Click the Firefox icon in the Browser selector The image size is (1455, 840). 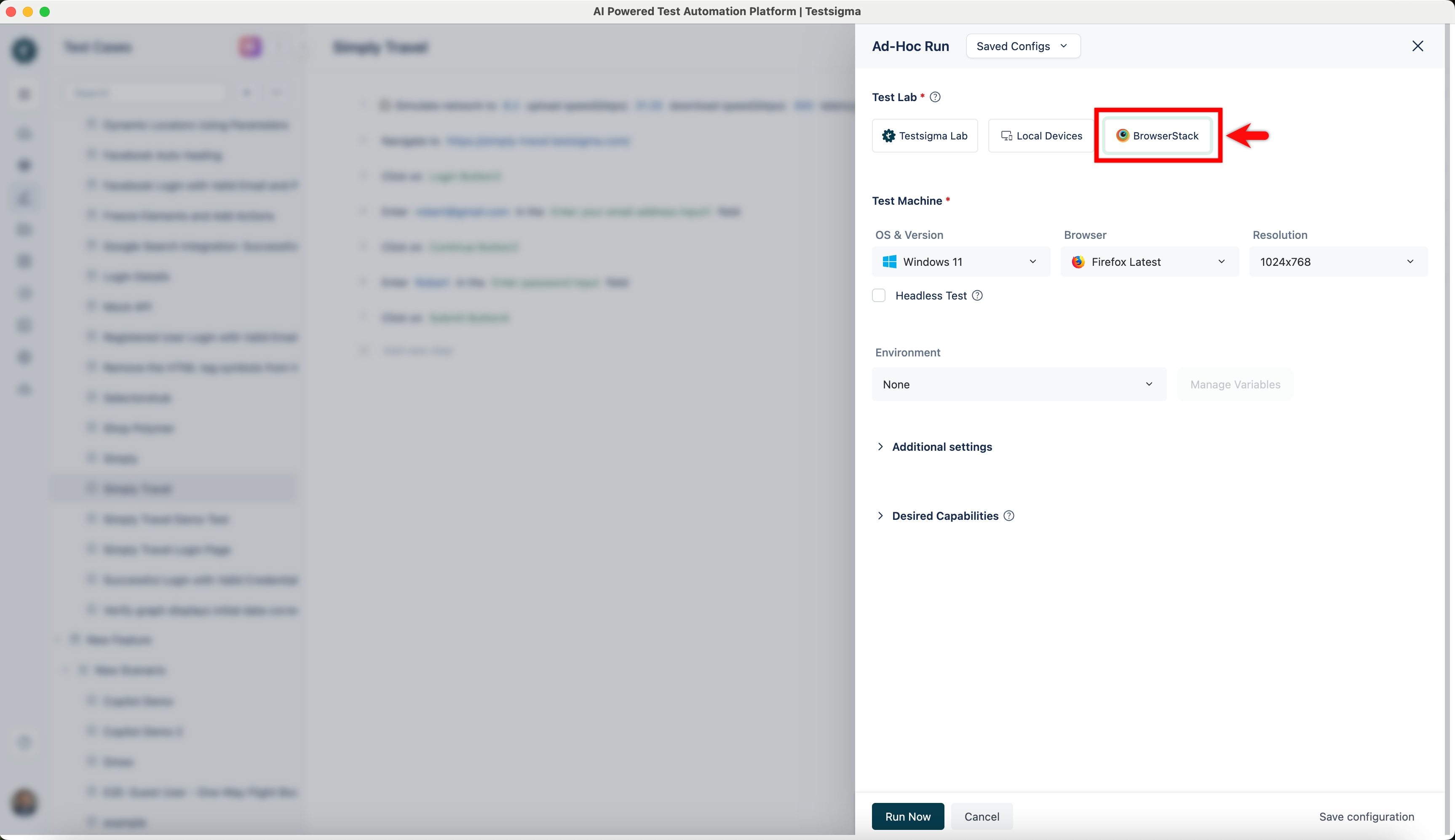point(1078,261)
